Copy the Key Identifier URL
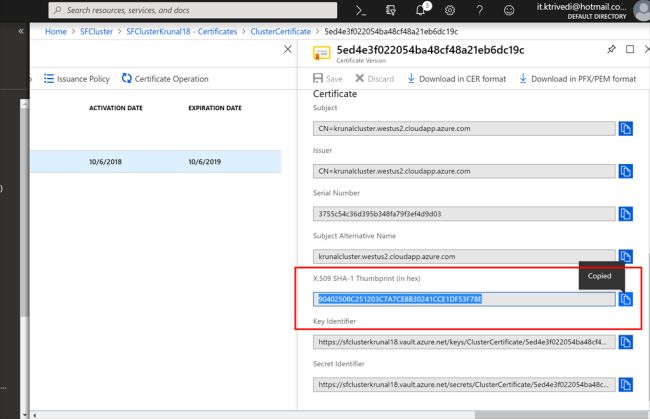650x419 pixels. point(626,342)
